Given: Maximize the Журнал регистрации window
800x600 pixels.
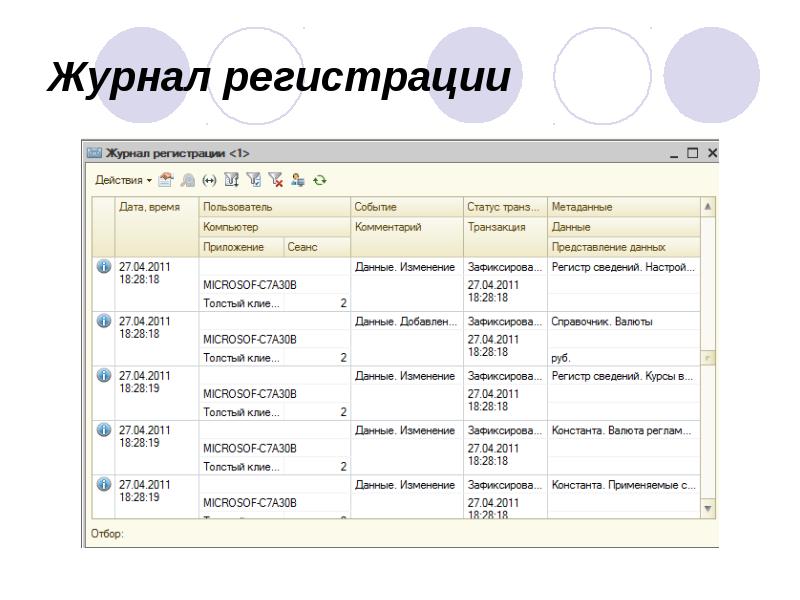Looking at the screenshot, I should [x=692, y=153].
